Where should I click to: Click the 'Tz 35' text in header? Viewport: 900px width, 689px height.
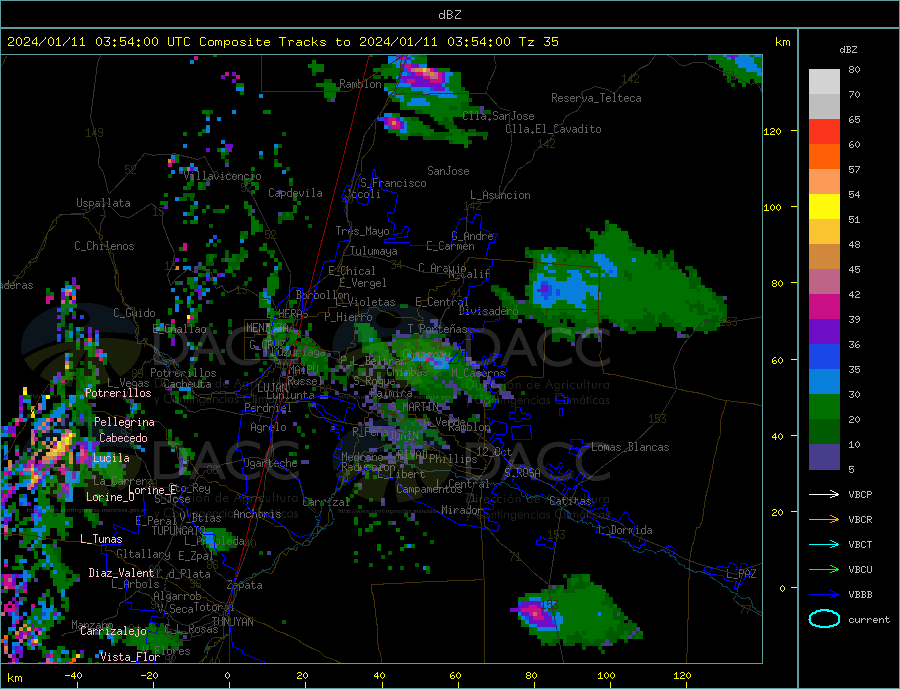click(538, 42)
